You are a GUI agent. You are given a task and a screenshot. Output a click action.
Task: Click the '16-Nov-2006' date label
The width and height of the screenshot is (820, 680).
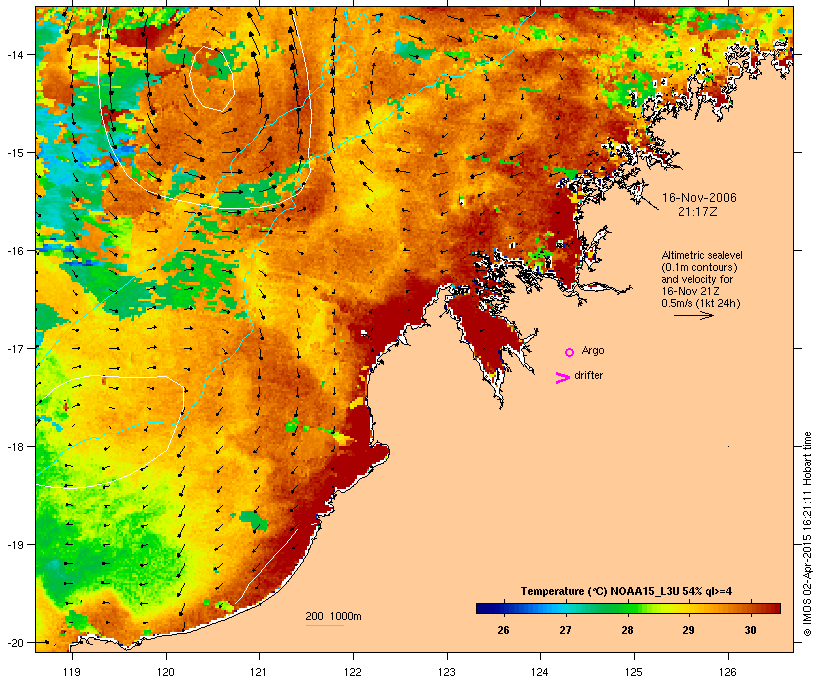tap(699, 198)
